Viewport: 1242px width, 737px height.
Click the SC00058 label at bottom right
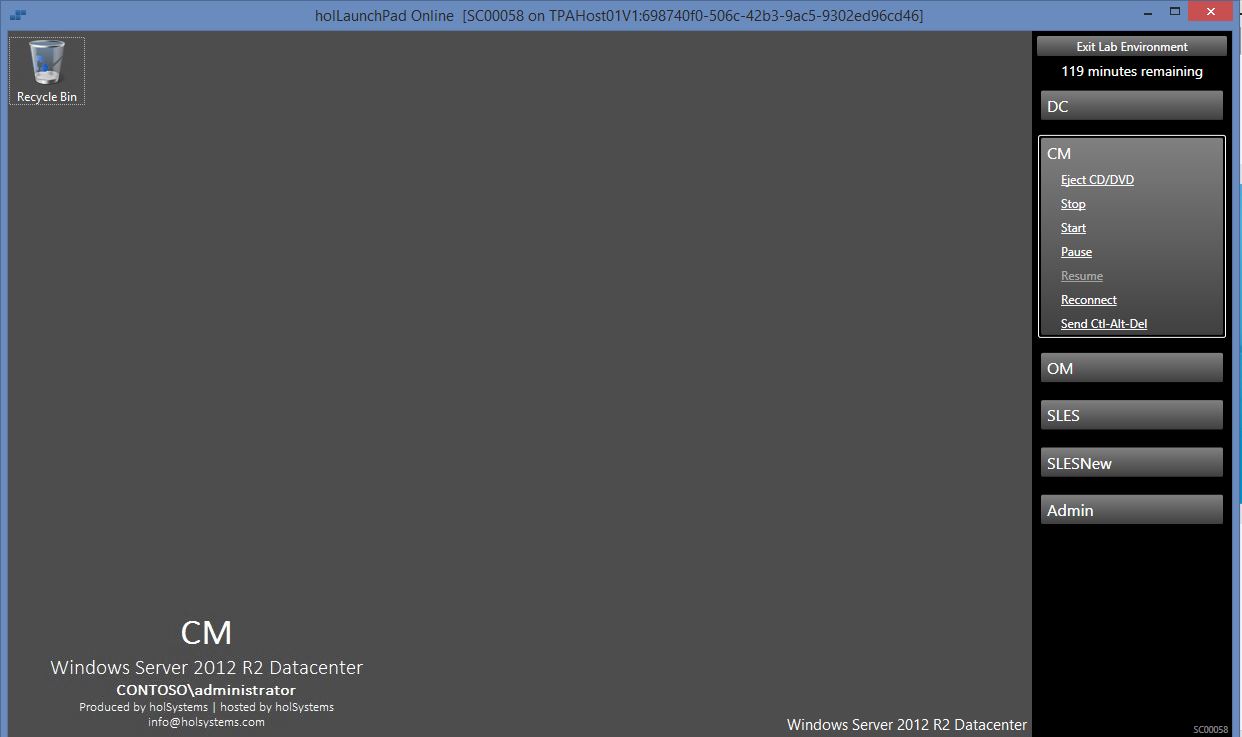point(1210,730)
